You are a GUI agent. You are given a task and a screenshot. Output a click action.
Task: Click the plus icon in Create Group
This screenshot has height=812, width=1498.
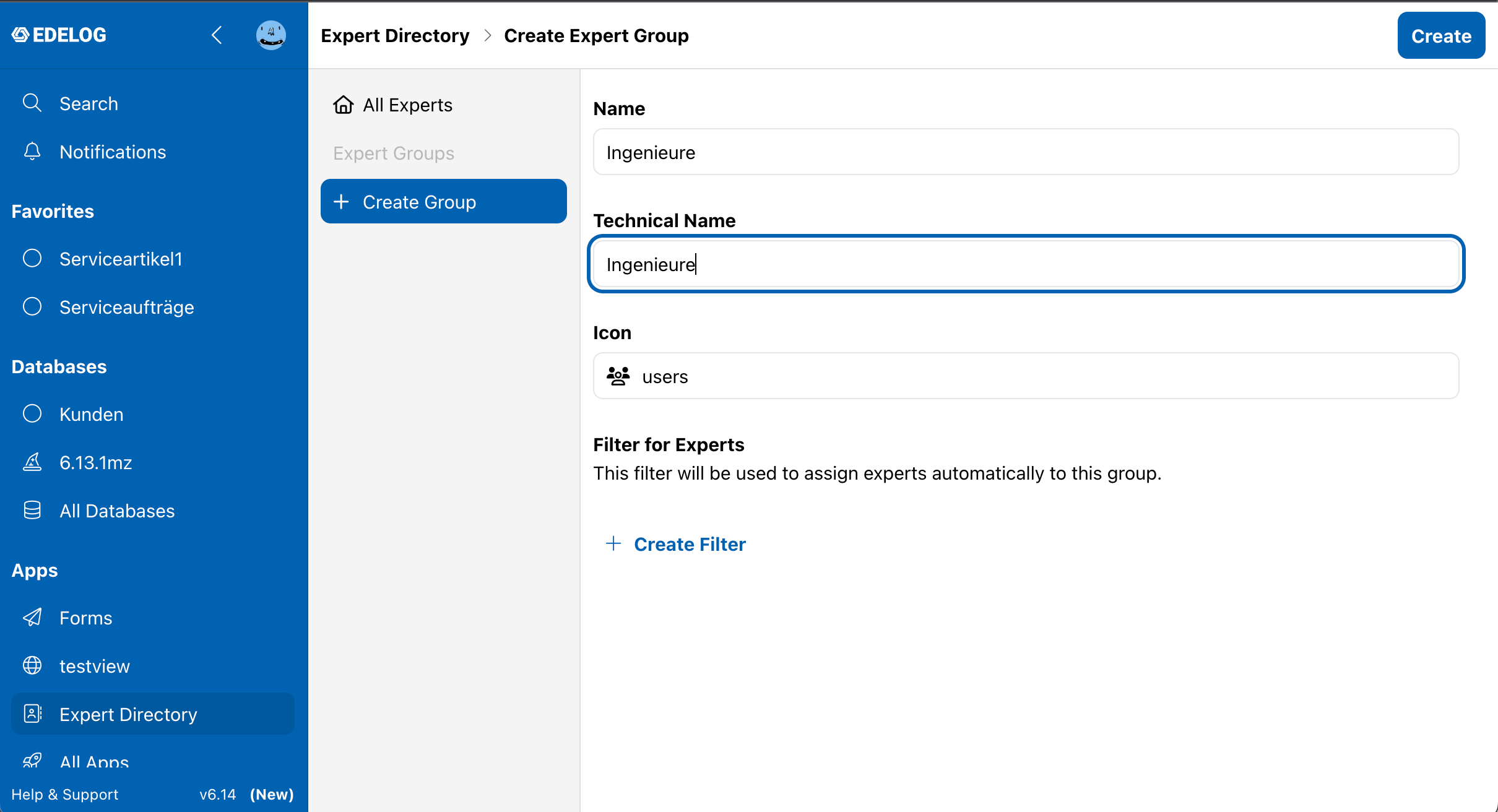click(341, 202)
